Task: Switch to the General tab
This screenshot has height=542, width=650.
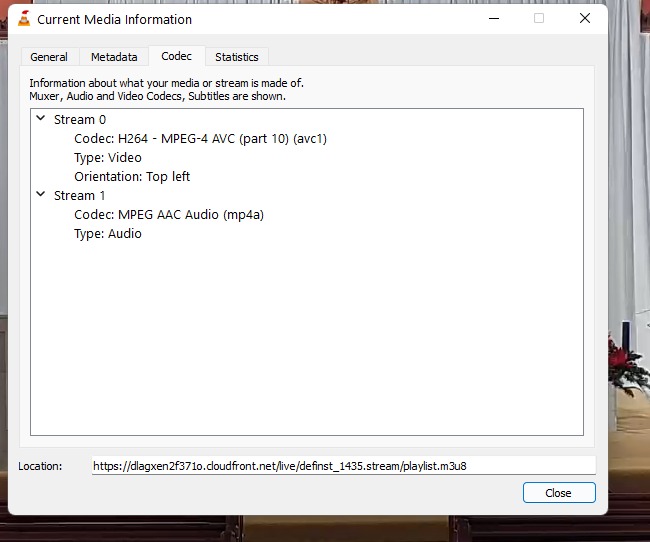Action: tap(49, 57)
